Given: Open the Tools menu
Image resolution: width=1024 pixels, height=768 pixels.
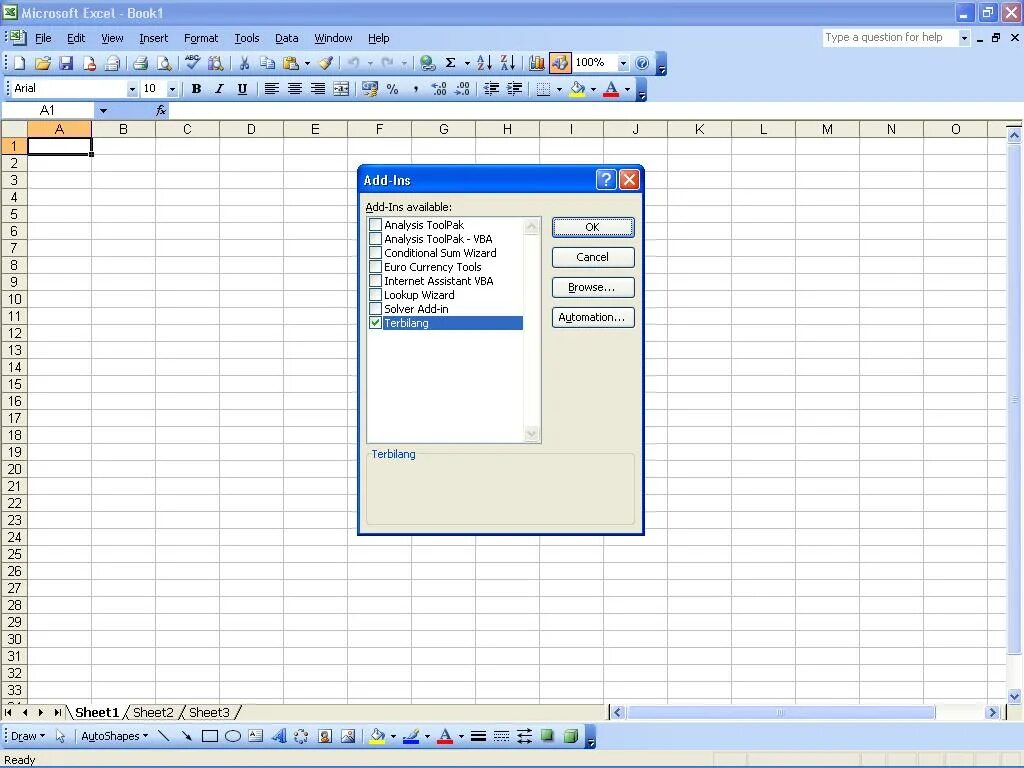Looking at the screenshot, I should point(247,39).
